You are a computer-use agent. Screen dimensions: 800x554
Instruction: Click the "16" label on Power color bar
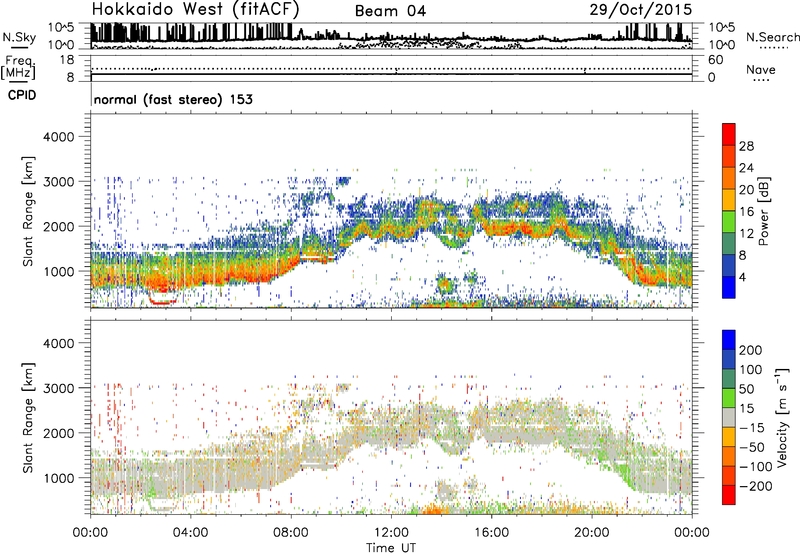(x=746, y=212)
